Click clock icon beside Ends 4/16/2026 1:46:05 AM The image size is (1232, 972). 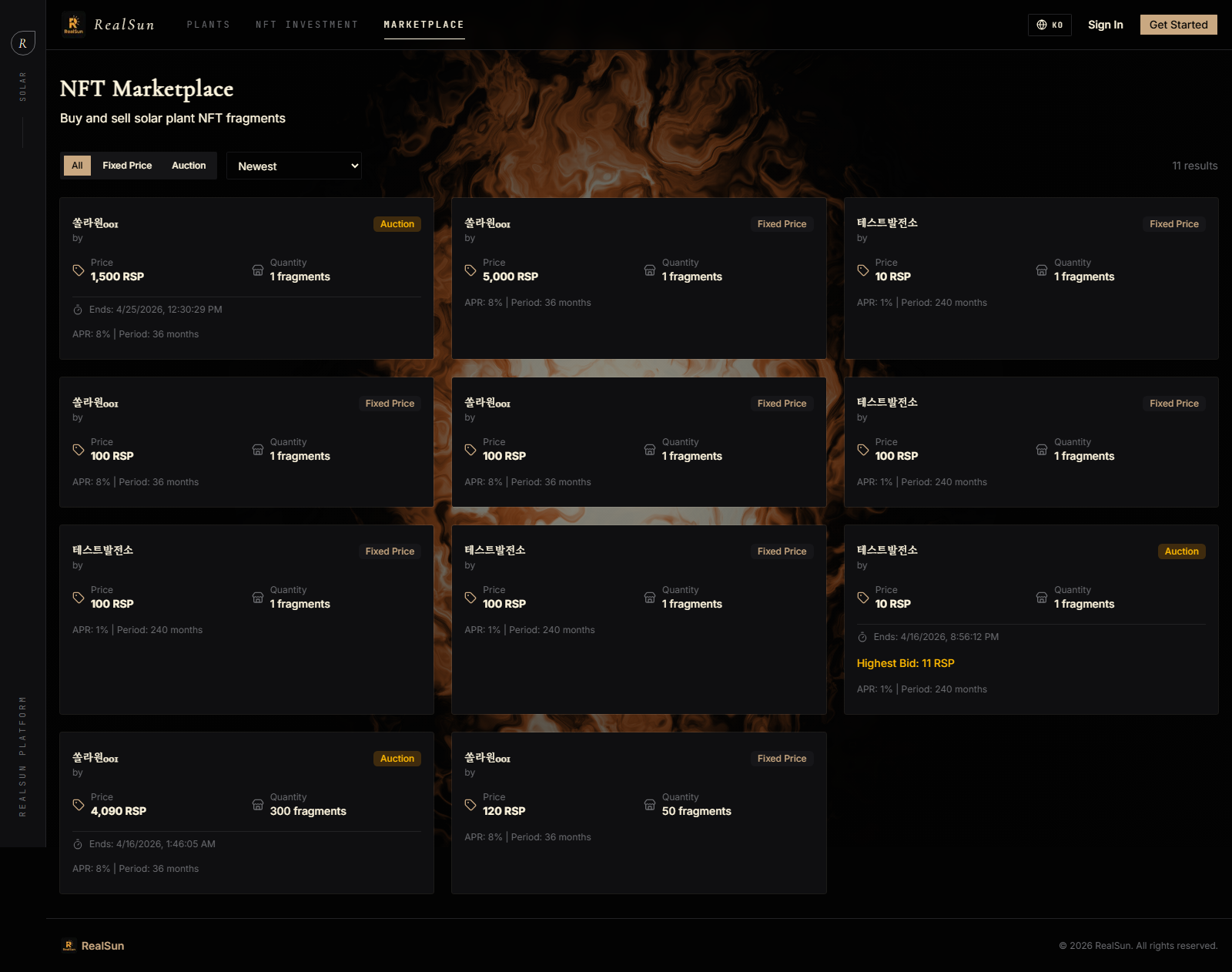[x=78, y=844]
